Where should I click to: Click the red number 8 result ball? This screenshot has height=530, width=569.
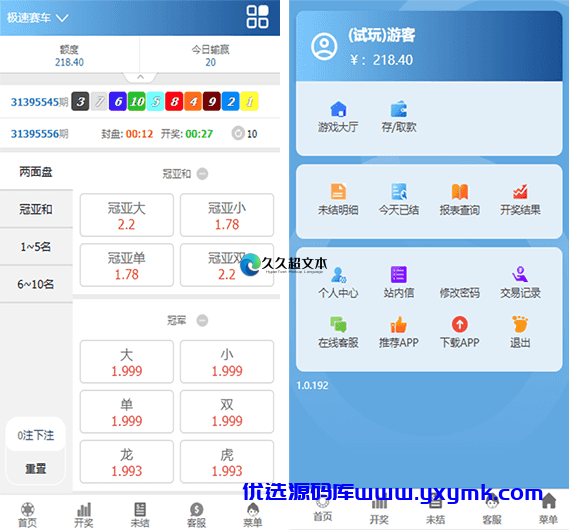click(x=174, y=101)
